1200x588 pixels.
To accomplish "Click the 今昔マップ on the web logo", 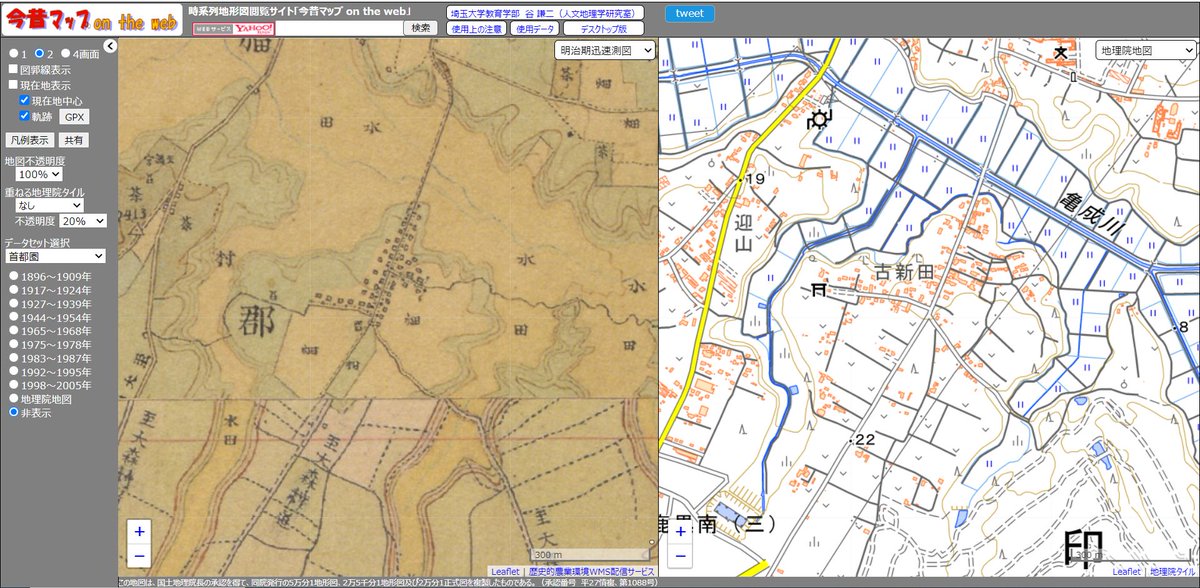I will pos(90,20).
